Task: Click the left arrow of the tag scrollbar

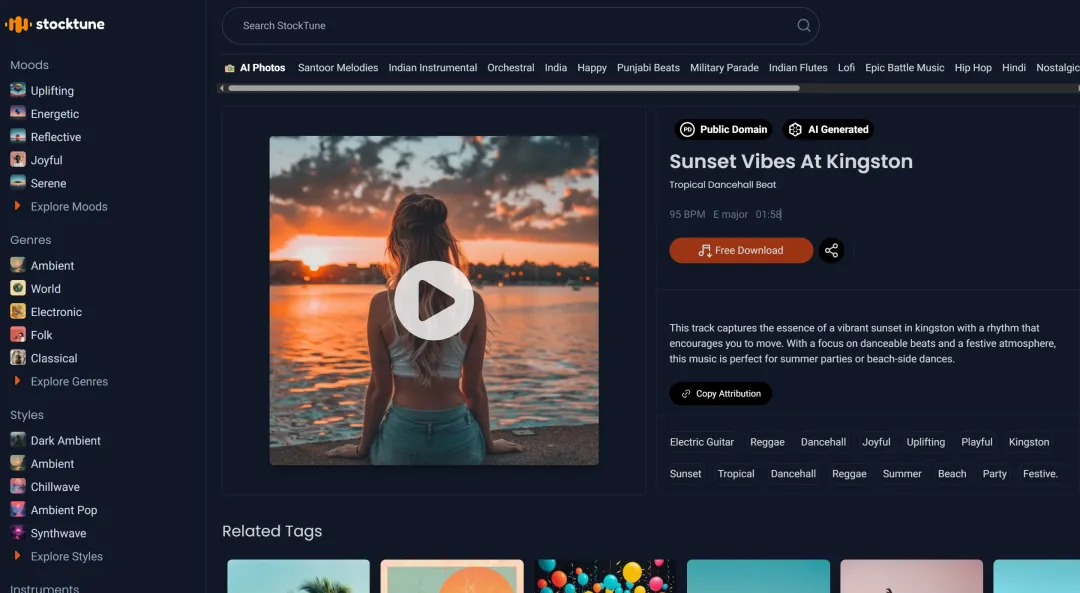Action: 221,88
